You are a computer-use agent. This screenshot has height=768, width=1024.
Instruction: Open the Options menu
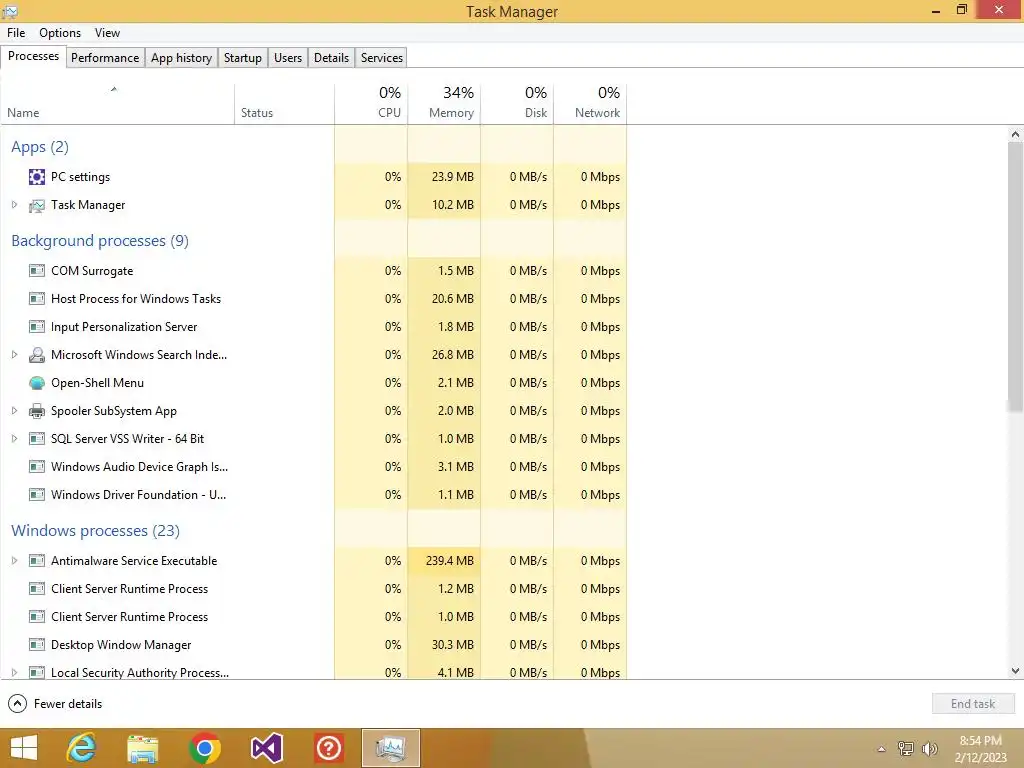click(60, 33)
